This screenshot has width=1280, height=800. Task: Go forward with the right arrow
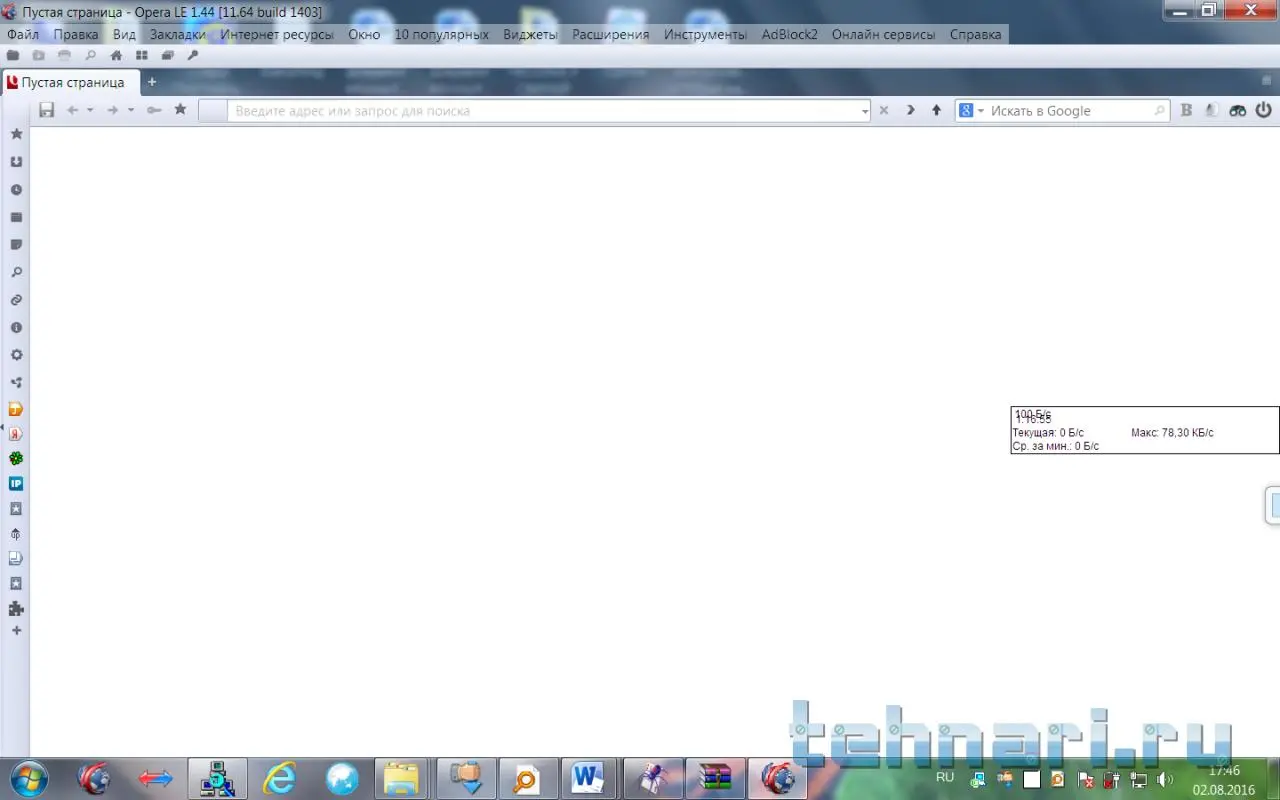point(113,110)
